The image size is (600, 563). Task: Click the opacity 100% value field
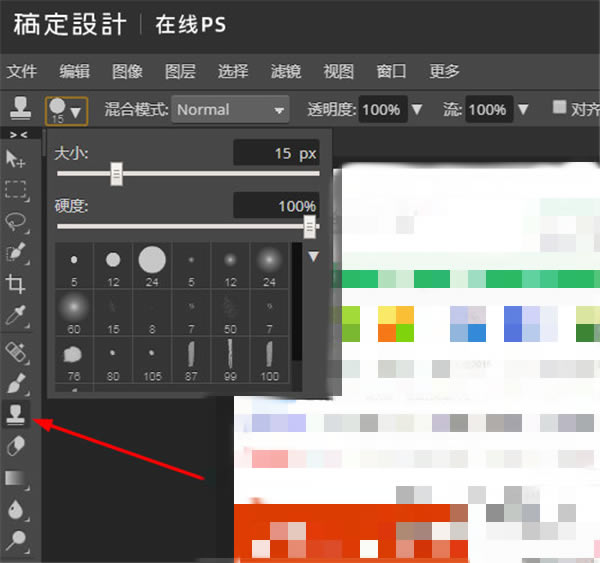(x=383, y=110)
